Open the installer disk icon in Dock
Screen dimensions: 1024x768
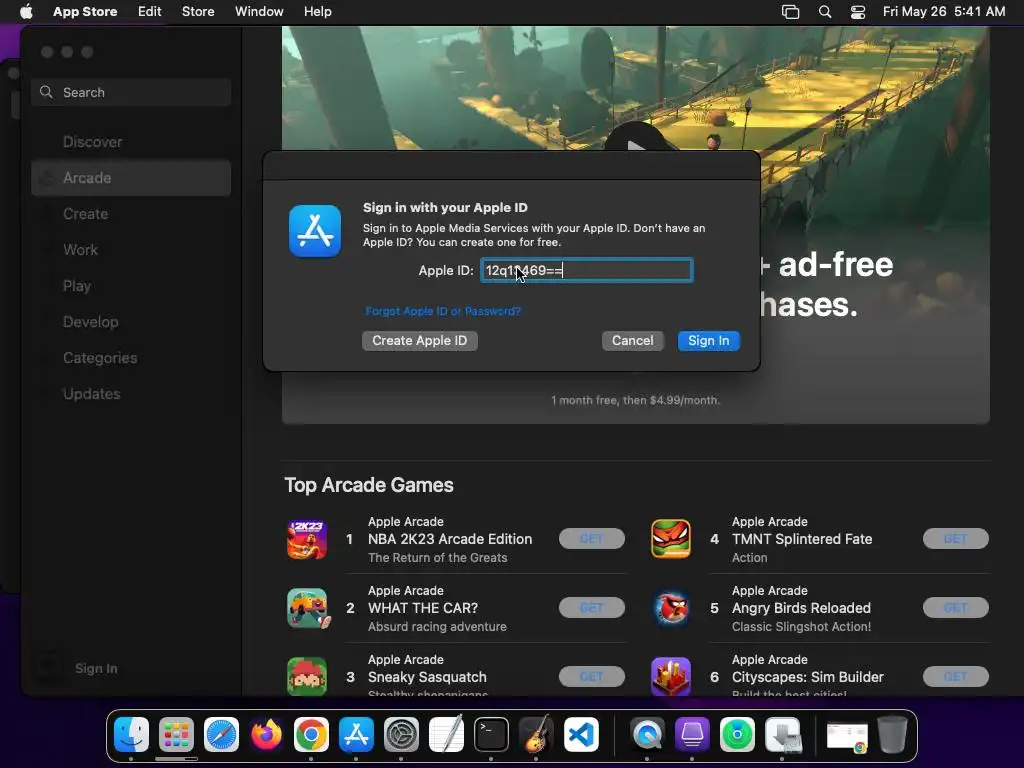pos(782,735)
